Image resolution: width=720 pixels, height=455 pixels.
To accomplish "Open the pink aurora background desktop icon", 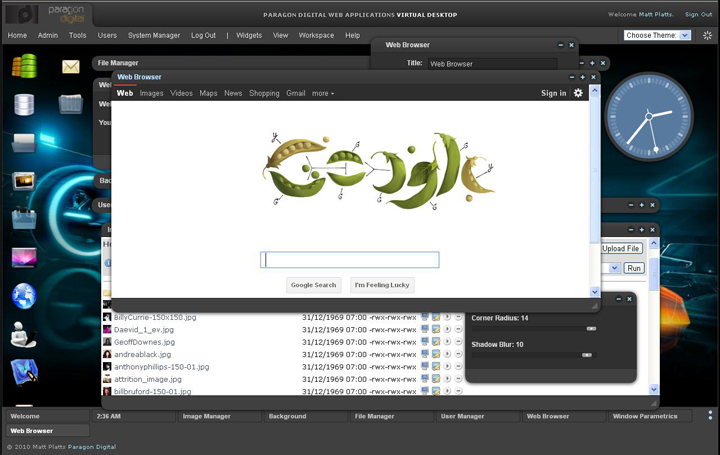I will [24, 258].
